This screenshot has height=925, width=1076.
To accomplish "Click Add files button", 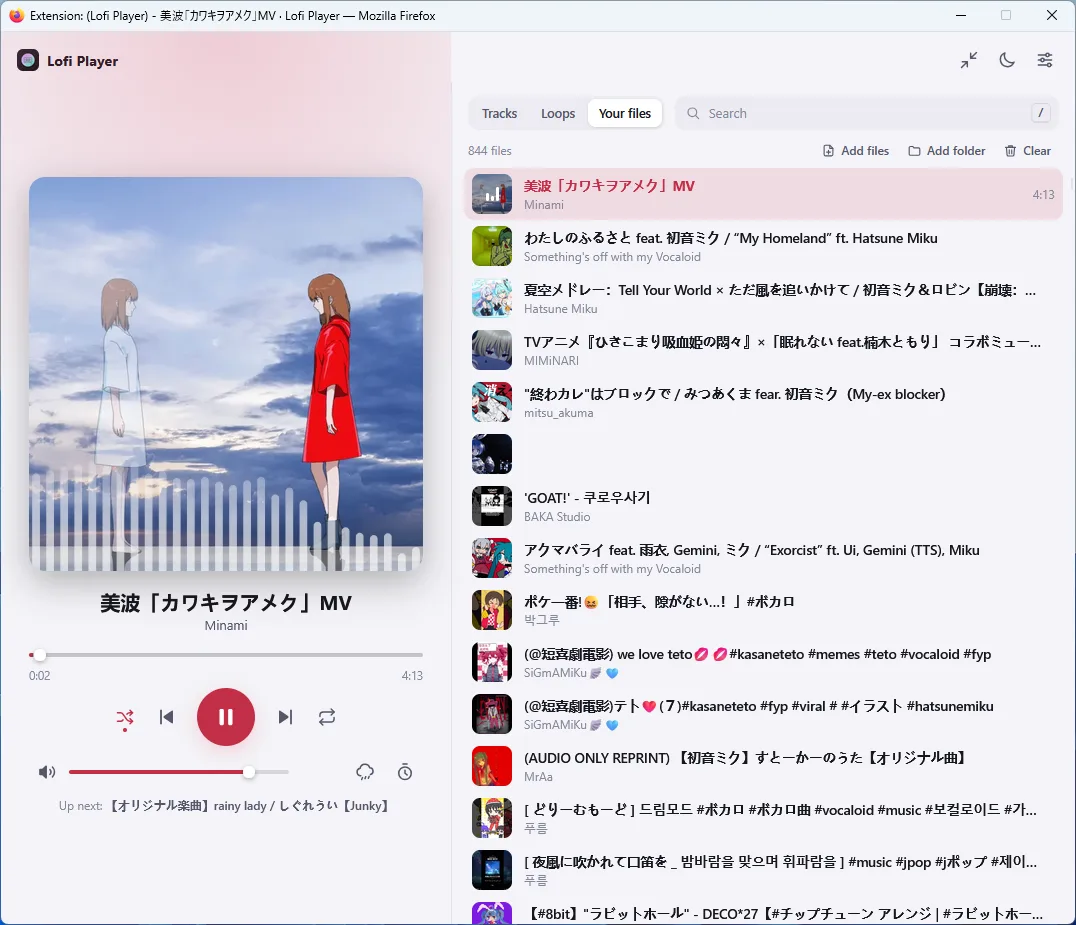I will (856, 151).
